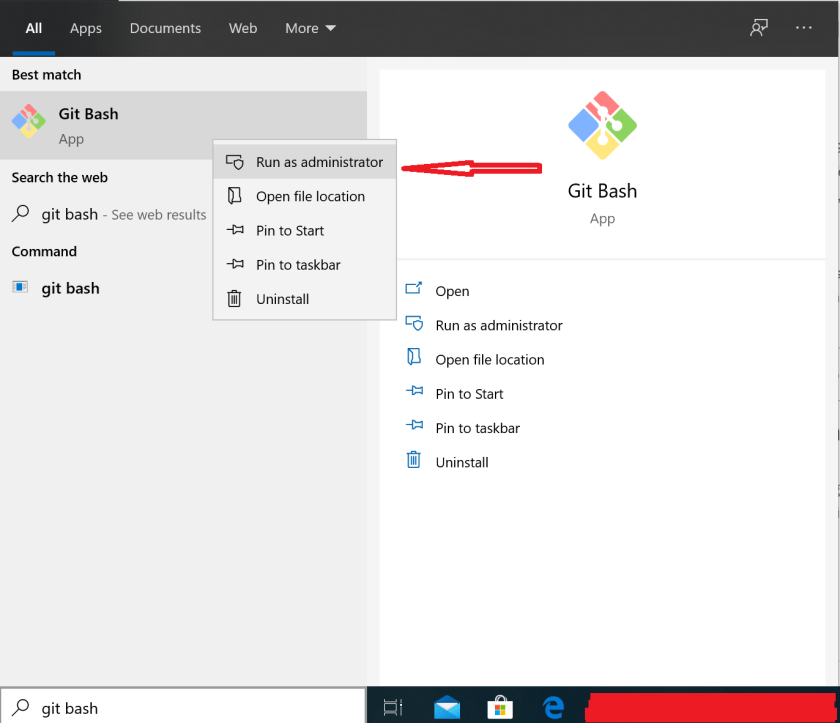Open the Mail app from taskbar
Viewport: 840px width, 723px height.
447,707
